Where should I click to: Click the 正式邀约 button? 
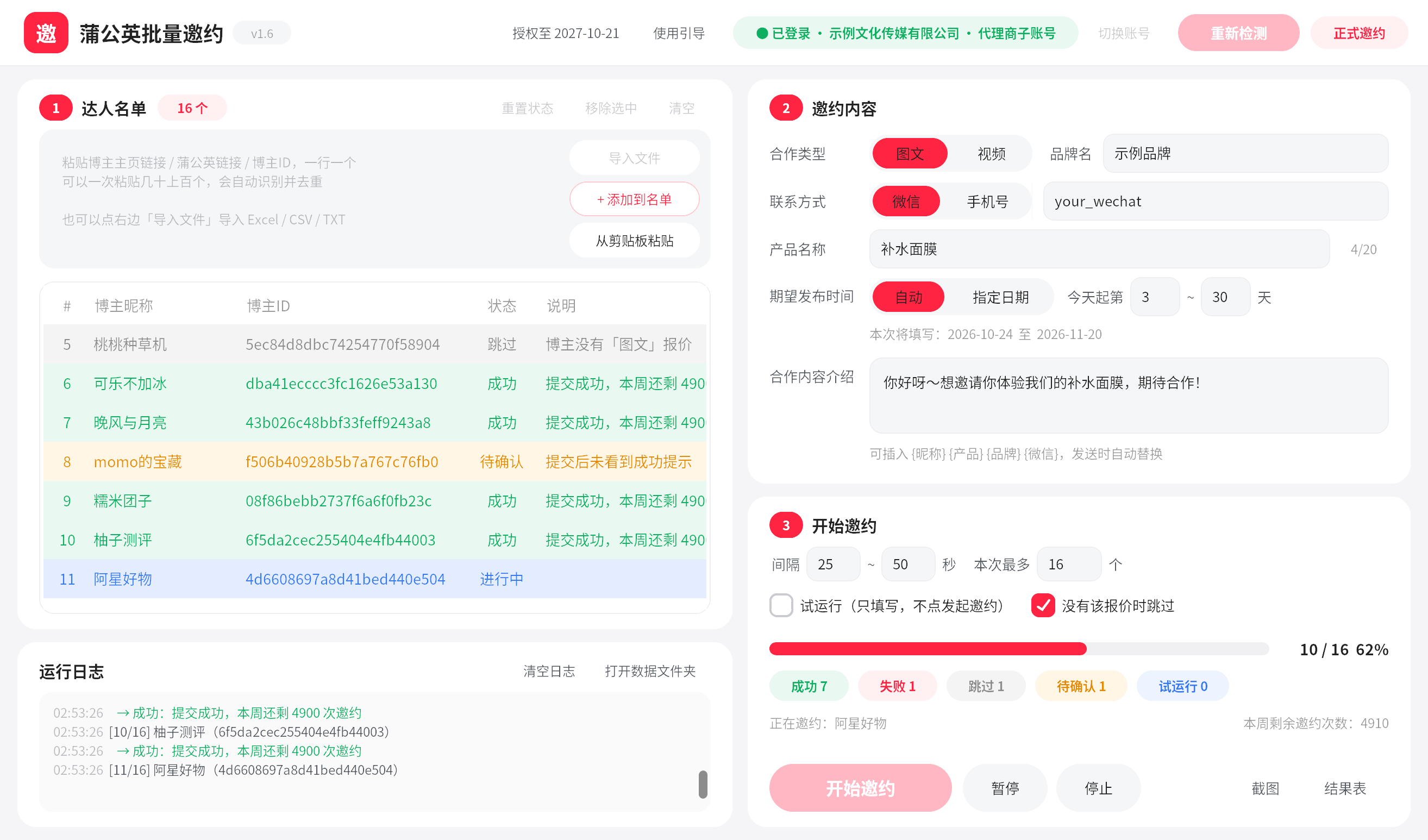coord(1359,33)
